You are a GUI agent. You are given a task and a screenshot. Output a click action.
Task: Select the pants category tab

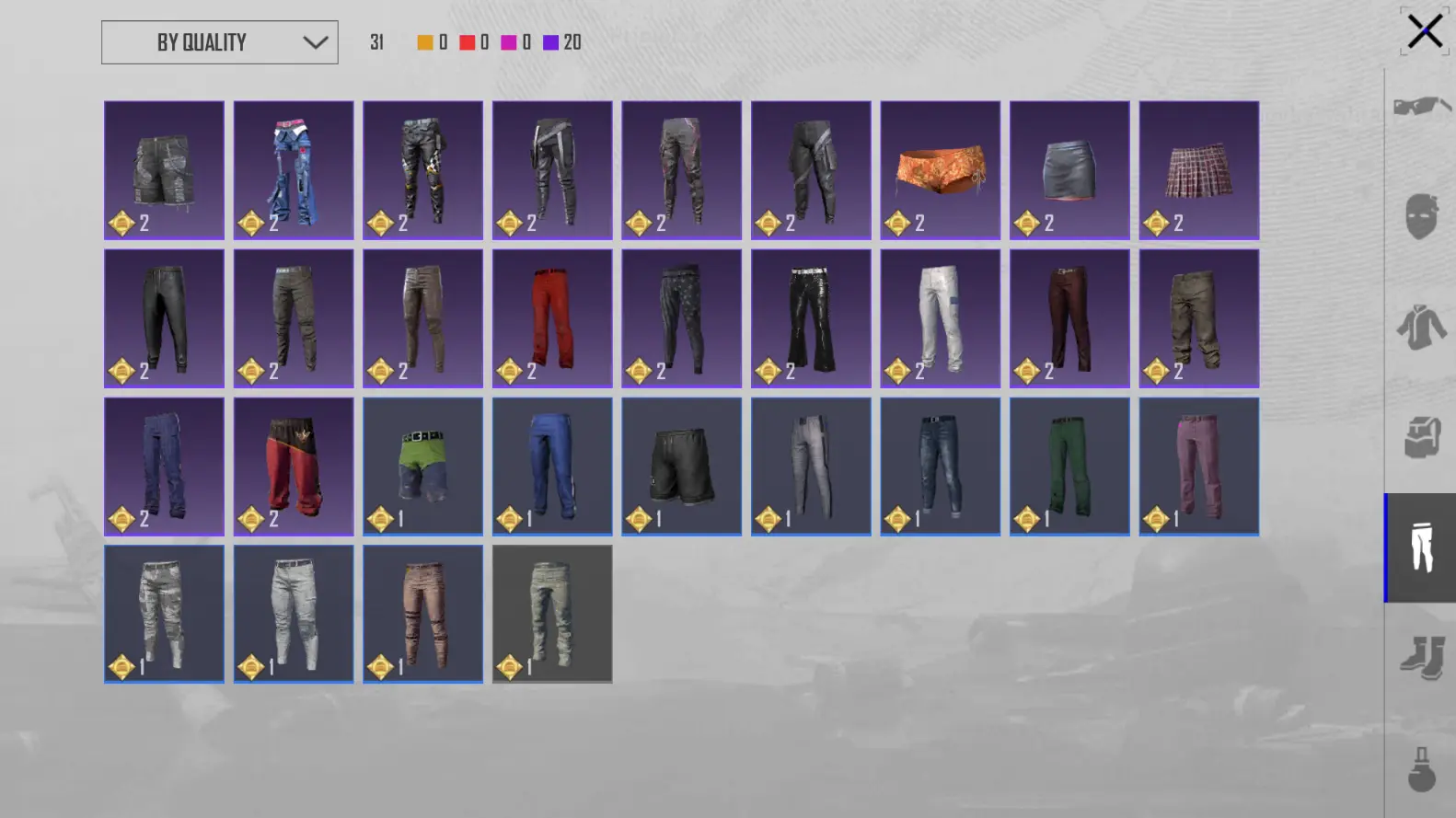click(1421, 547)
